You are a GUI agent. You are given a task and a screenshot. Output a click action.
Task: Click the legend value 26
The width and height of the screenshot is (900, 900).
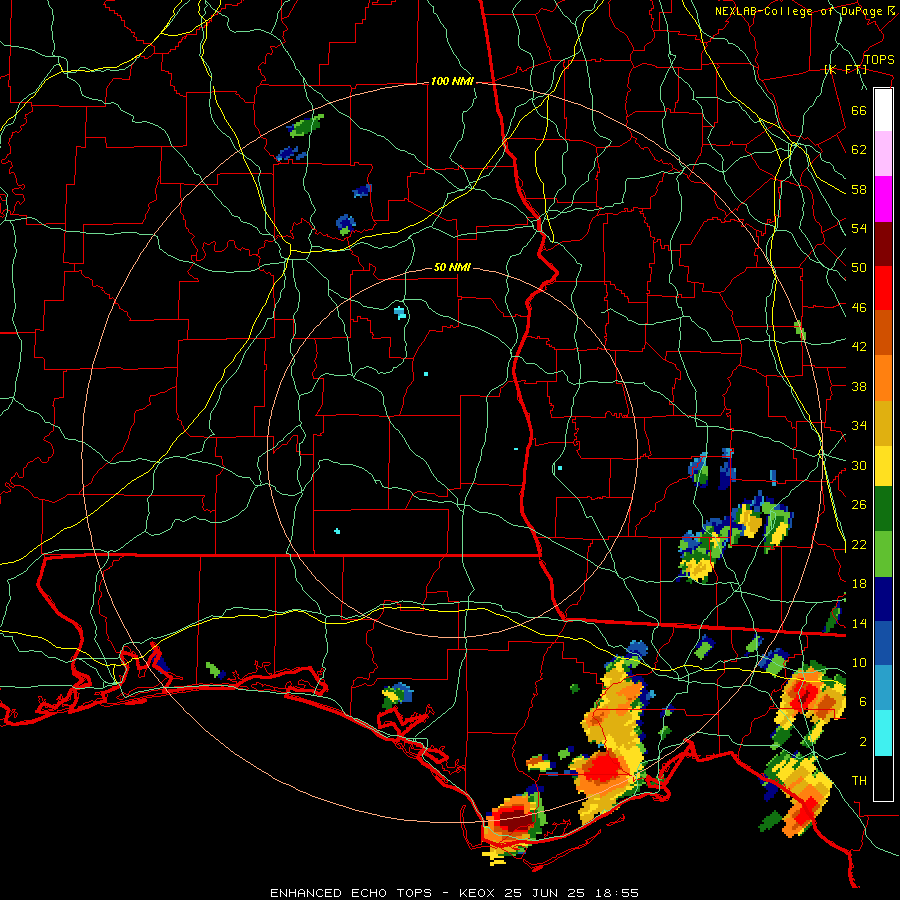click(x=859, y=505)
